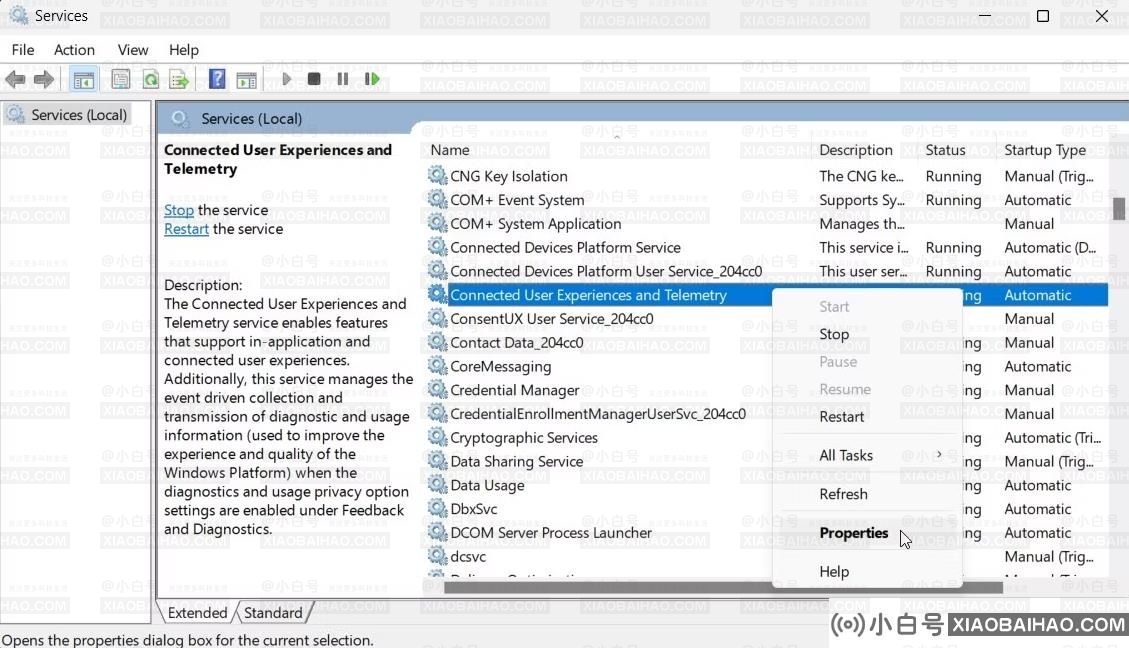Choose Stop in the context menu

coord(867,334)
